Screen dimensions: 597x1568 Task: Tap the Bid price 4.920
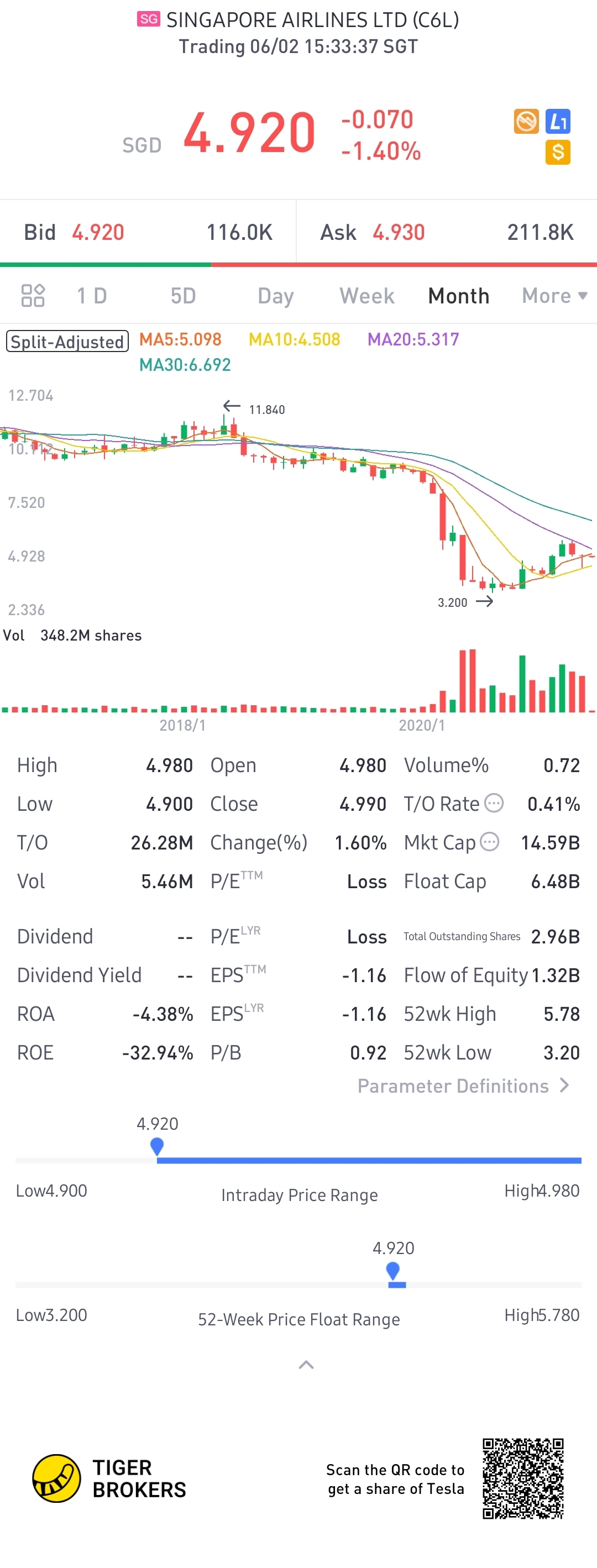click(x=98, y=233)
